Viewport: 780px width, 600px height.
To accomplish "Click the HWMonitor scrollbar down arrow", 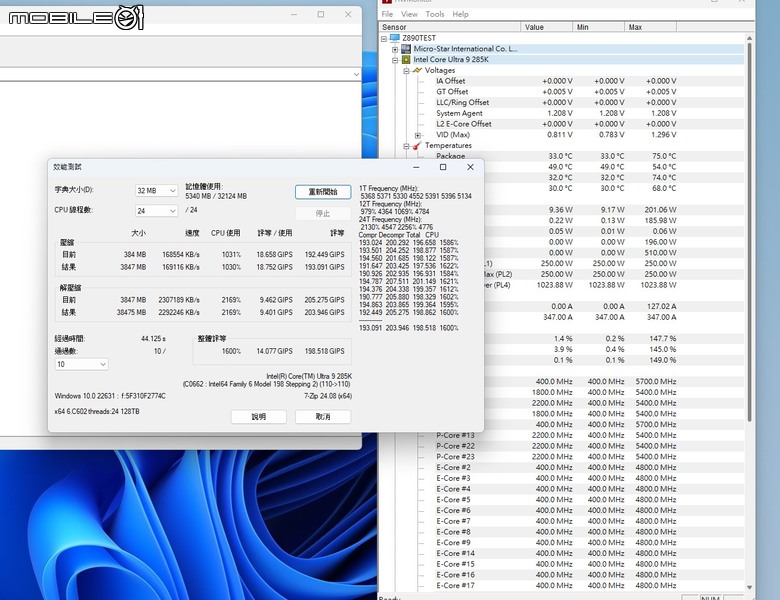I will point(749,587).
